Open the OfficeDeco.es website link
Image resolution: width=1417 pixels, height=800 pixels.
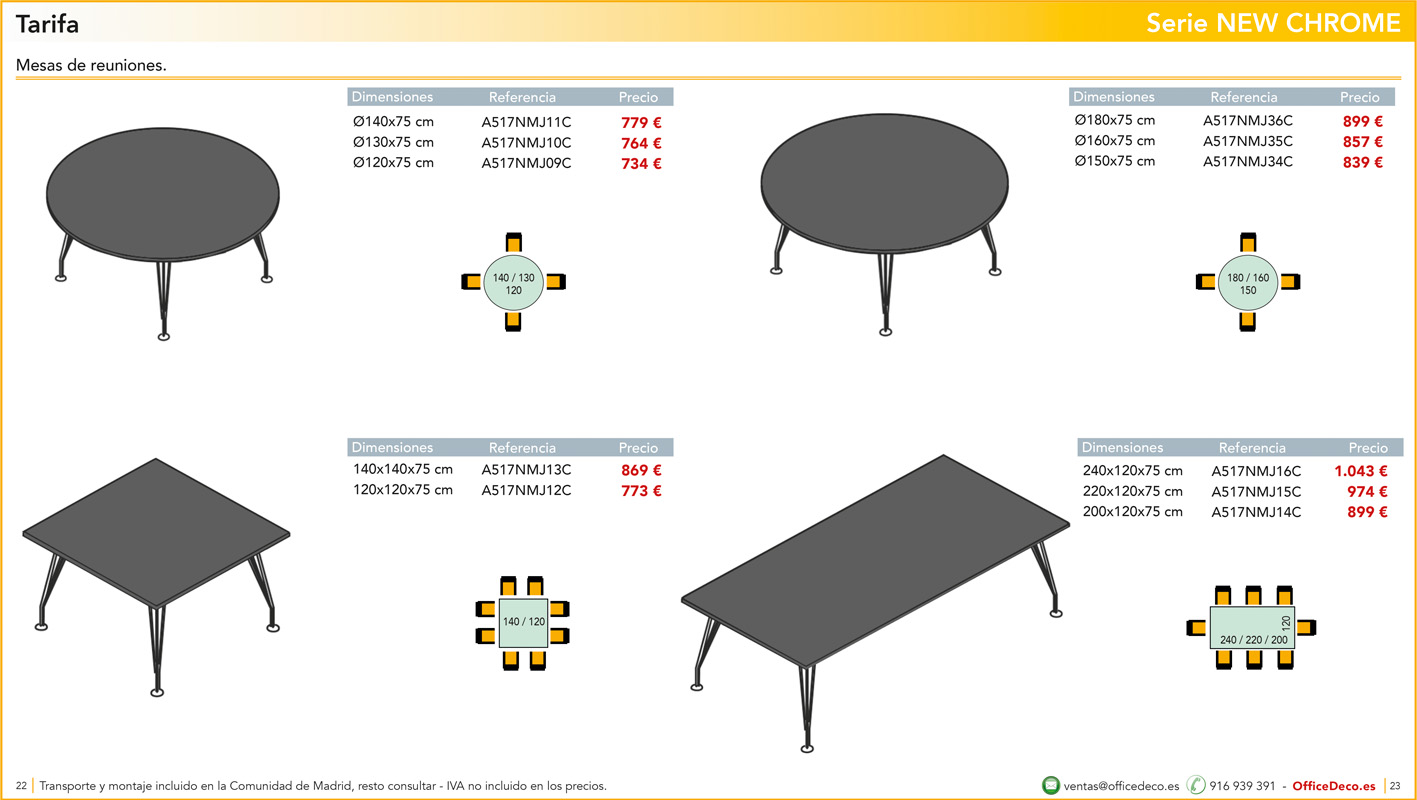tap(1334, 786)
